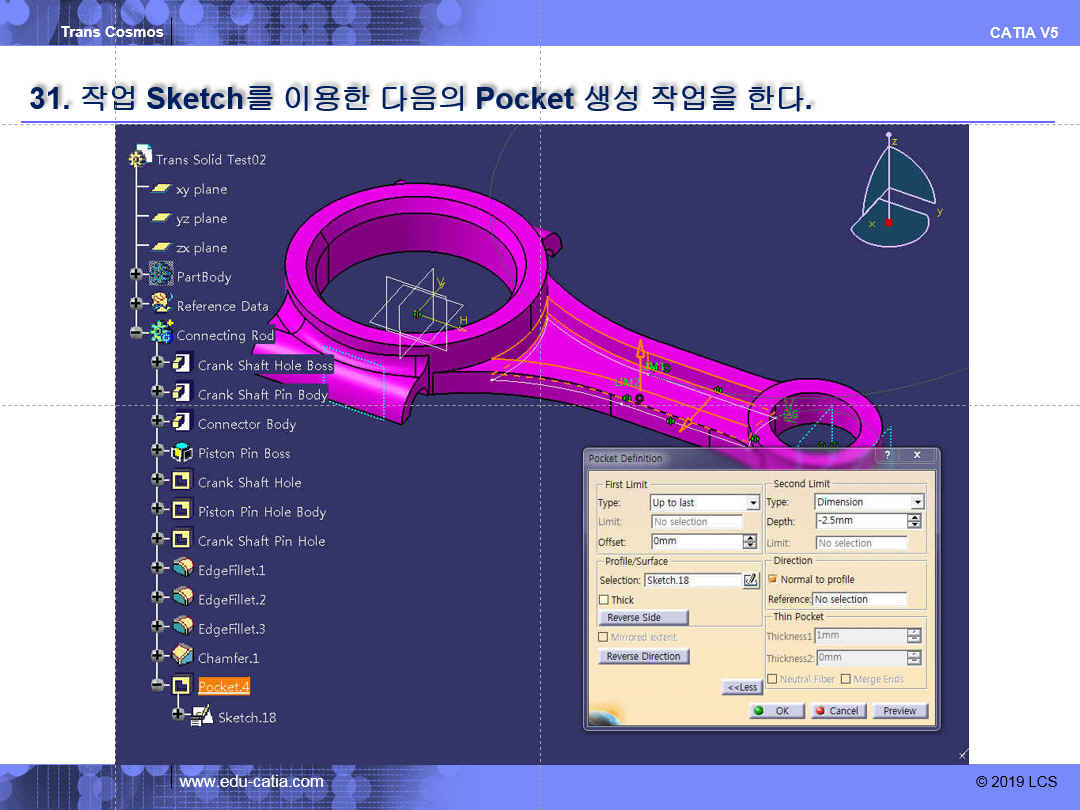Toggle the Normal to profile checkbox

coord(772,579)
